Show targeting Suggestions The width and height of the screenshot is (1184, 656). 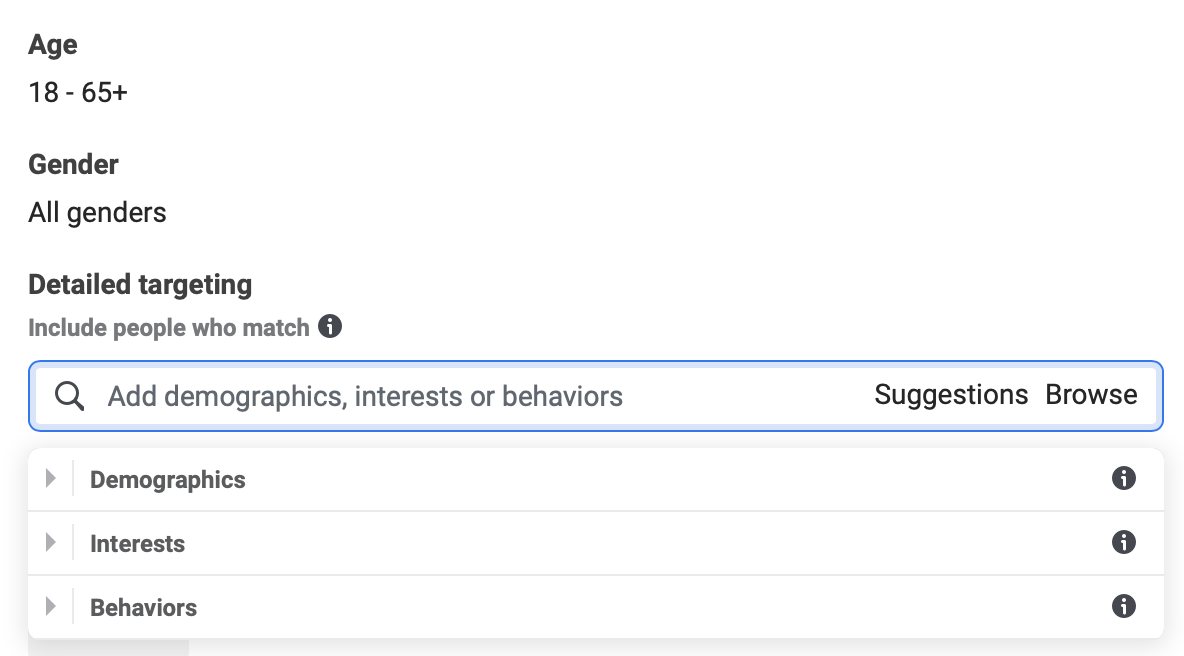(951, 395)
